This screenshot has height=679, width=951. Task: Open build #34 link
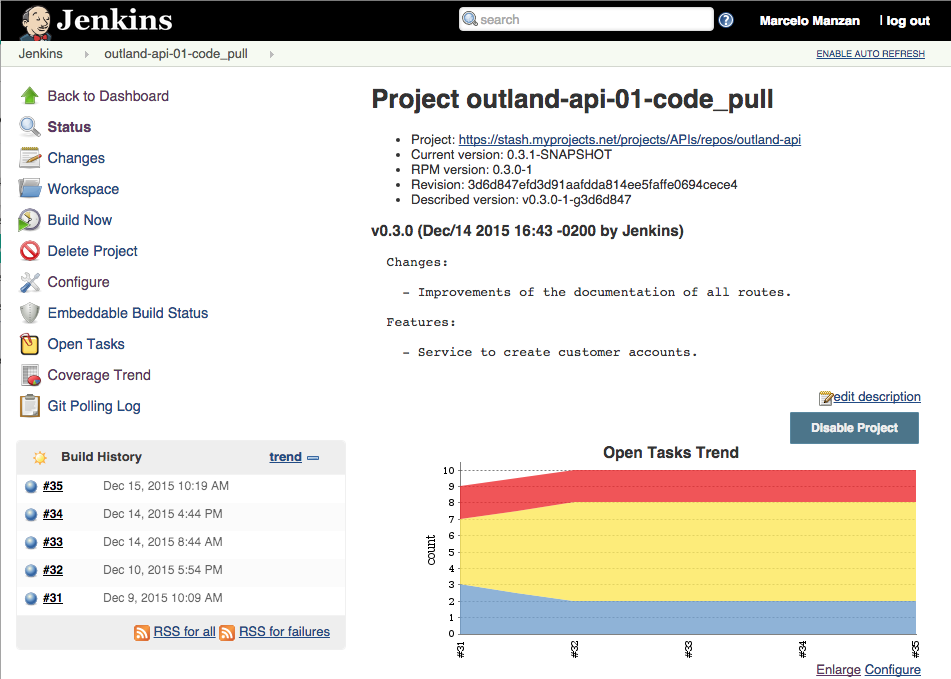(x=53, y=513)
